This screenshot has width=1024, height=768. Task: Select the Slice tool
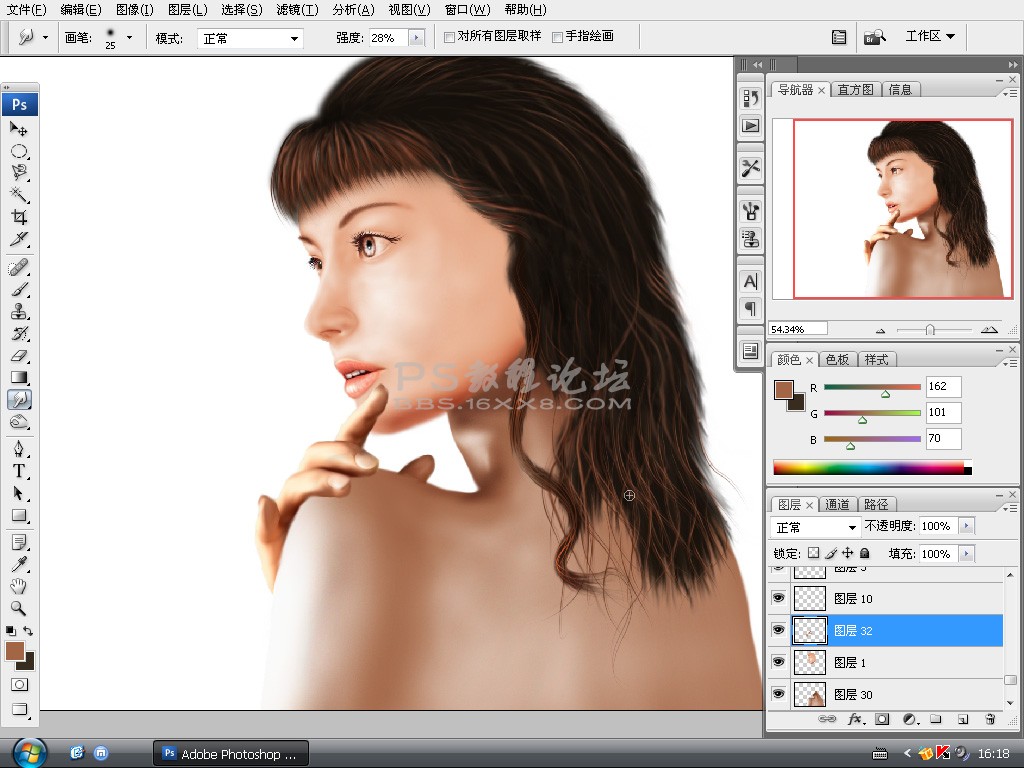[x=18, y=239]
